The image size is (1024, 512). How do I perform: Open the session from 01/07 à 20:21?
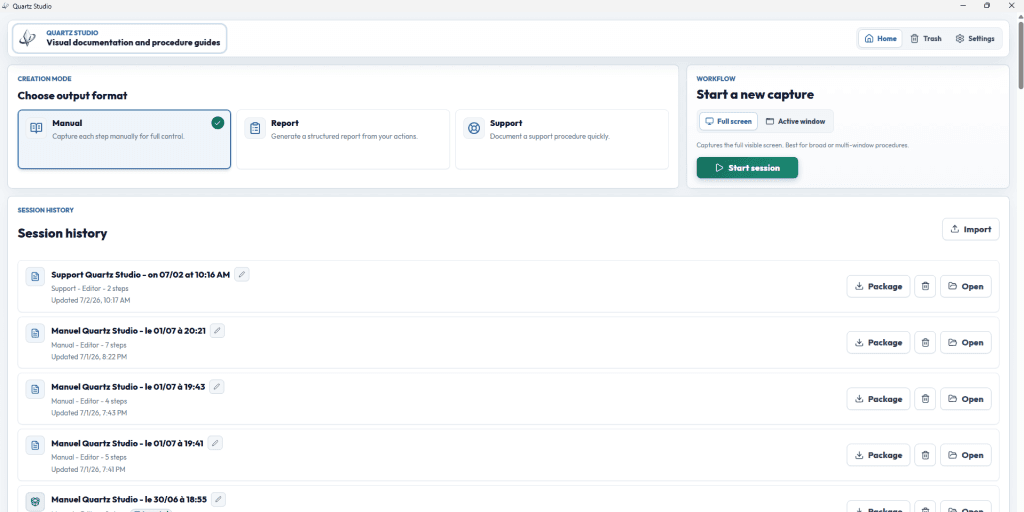point(966,342)
